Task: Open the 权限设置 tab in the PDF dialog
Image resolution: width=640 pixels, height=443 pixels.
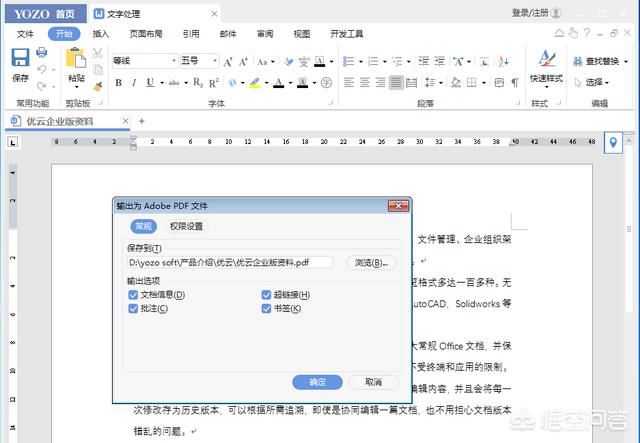Action: click(x=187, y=226)
